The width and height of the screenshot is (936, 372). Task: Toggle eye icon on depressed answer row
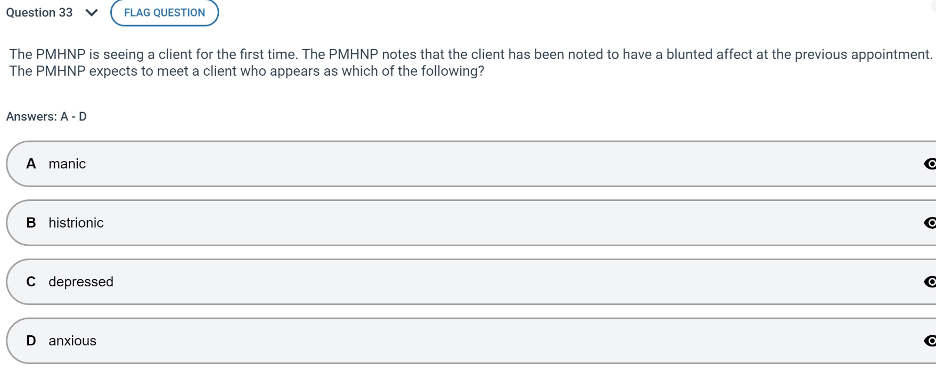[x=929, y=281]
